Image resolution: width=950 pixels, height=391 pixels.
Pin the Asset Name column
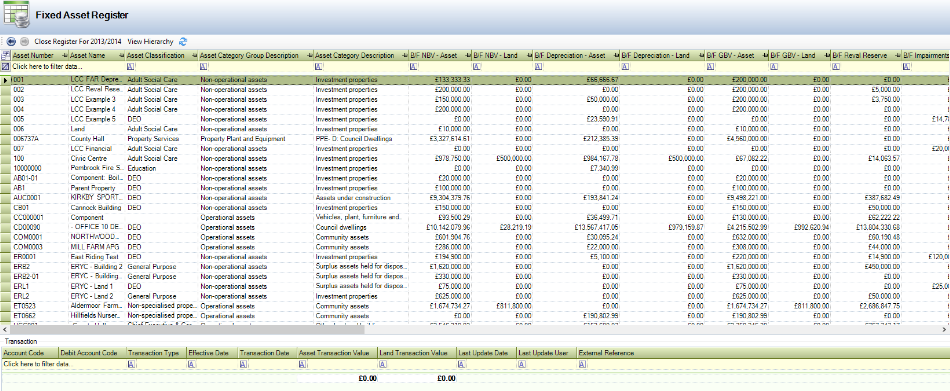click(122, 56)
